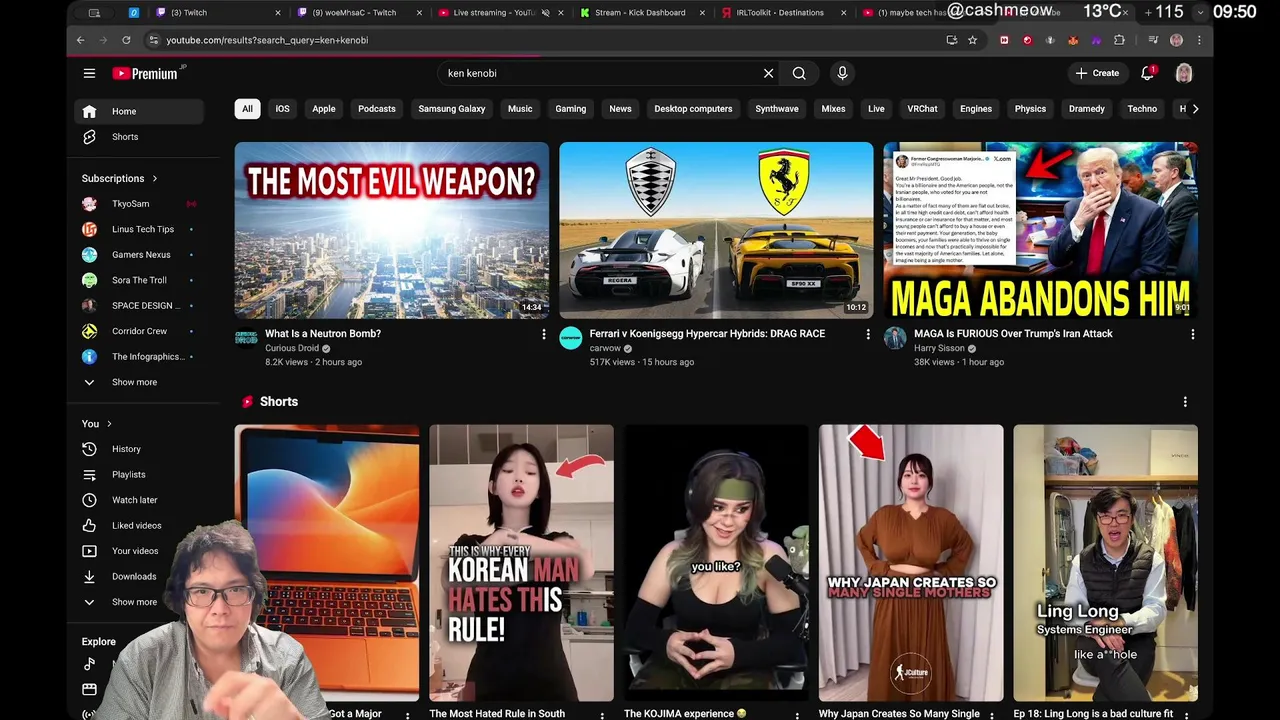Click the carwow channel avatar
This screenshot has height=720, width=1280.
click(570, 337)
